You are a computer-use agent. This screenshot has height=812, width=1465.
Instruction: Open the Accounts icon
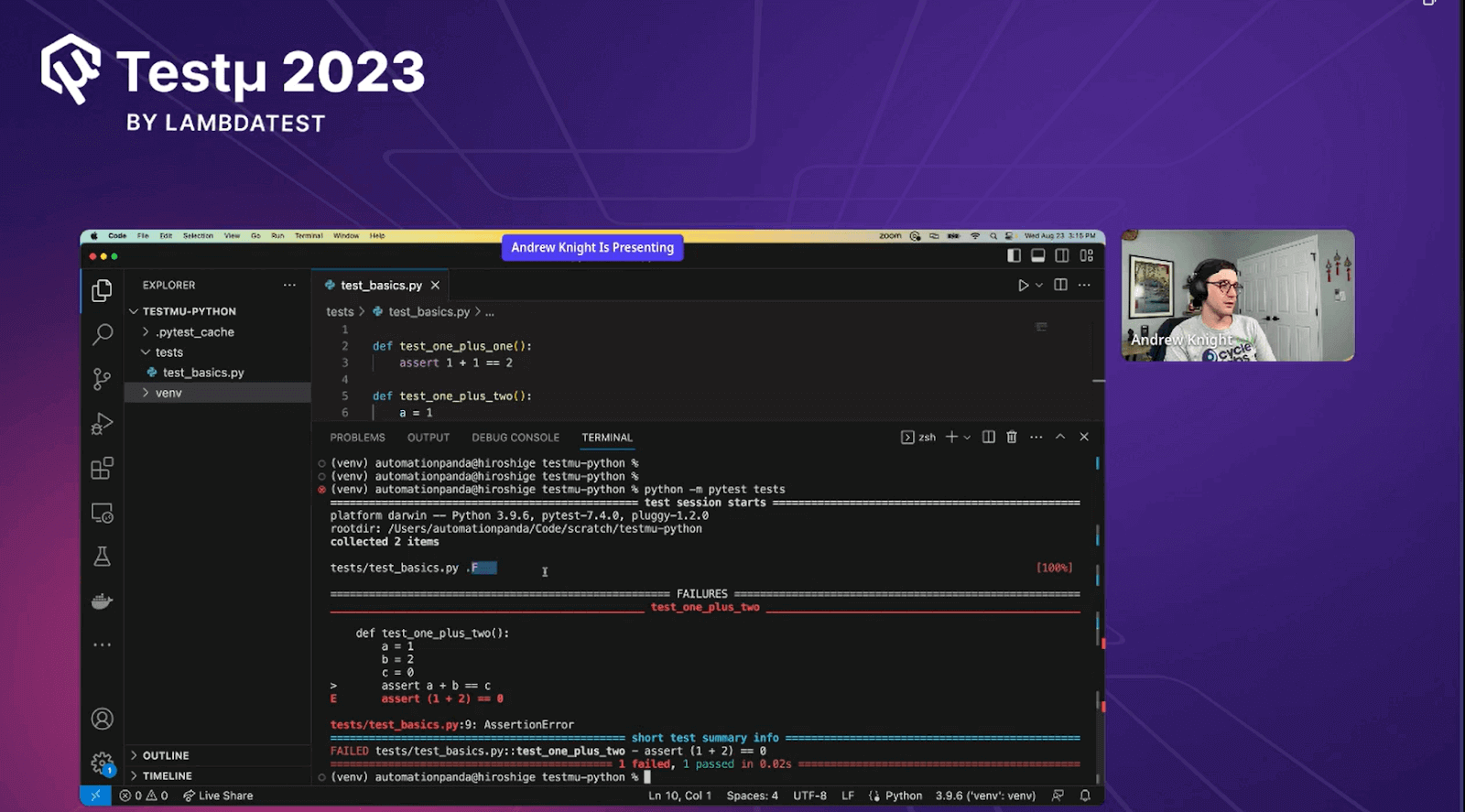pyautogui.click(x=102, y=719)
